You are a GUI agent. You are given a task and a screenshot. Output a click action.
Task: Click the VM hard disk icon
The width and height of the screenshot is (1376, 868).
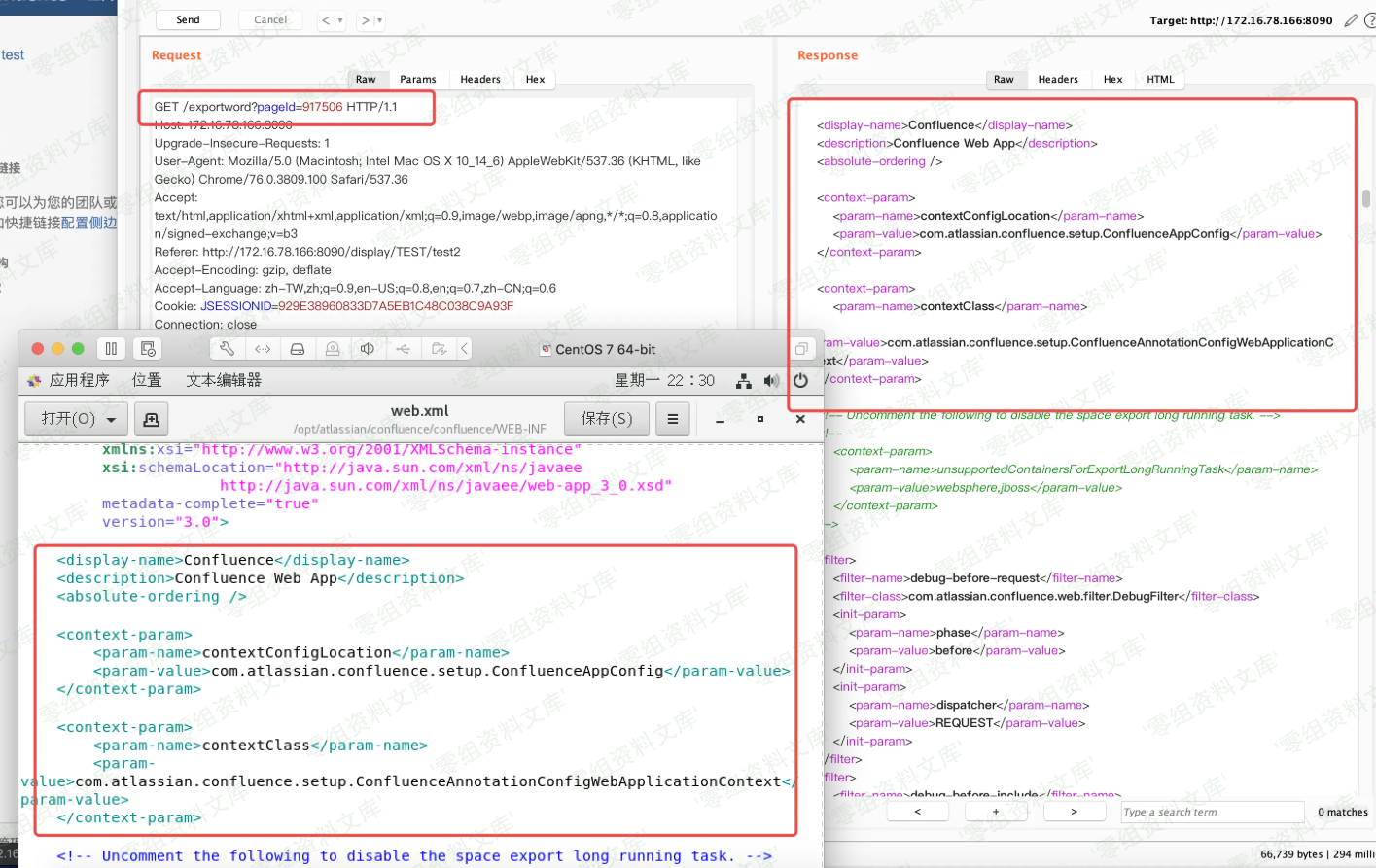click(x=298, y=349)
